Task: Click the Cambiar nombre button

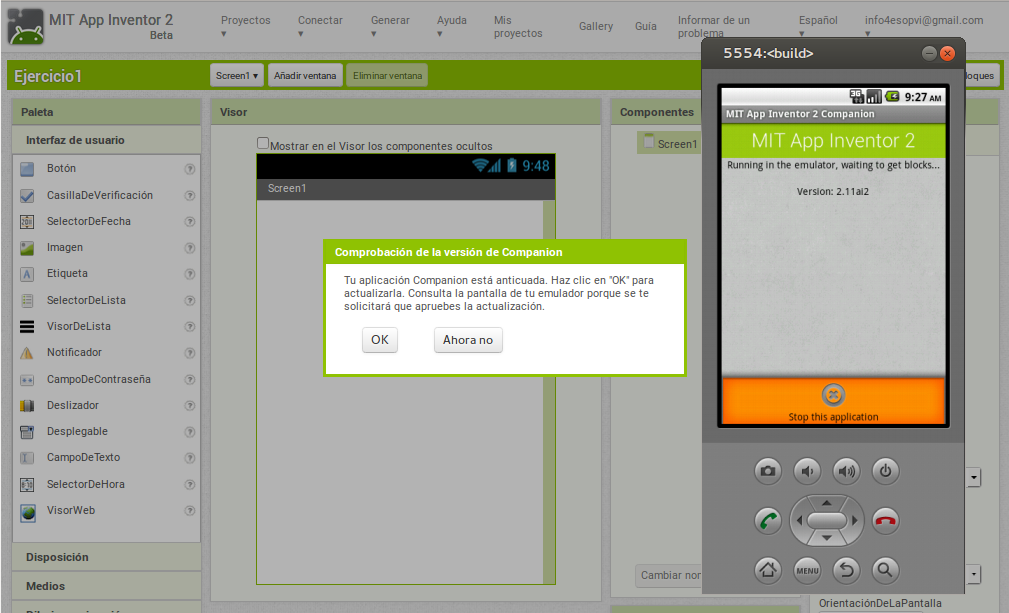Action: (x=670, y=575)
